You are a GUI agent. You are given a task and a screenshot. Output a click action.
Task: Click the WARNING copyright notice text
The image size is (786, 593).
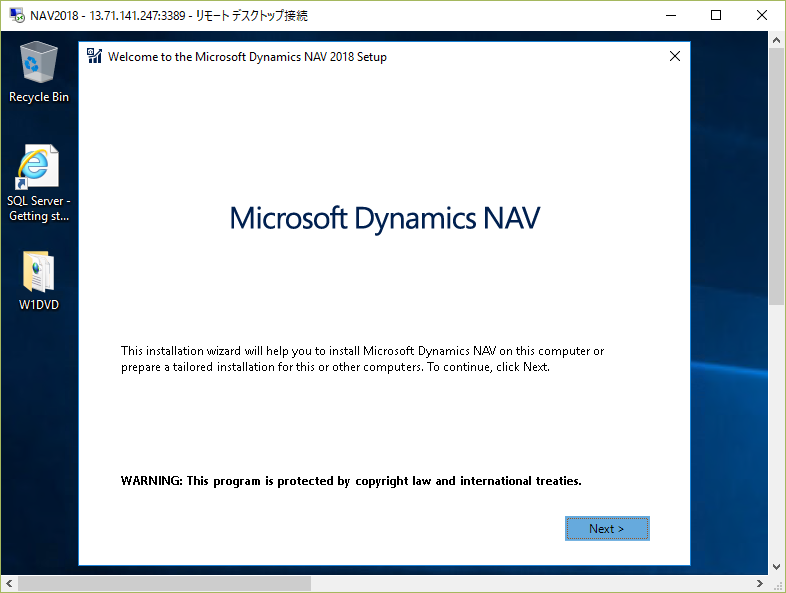click(x=351, y=481)
